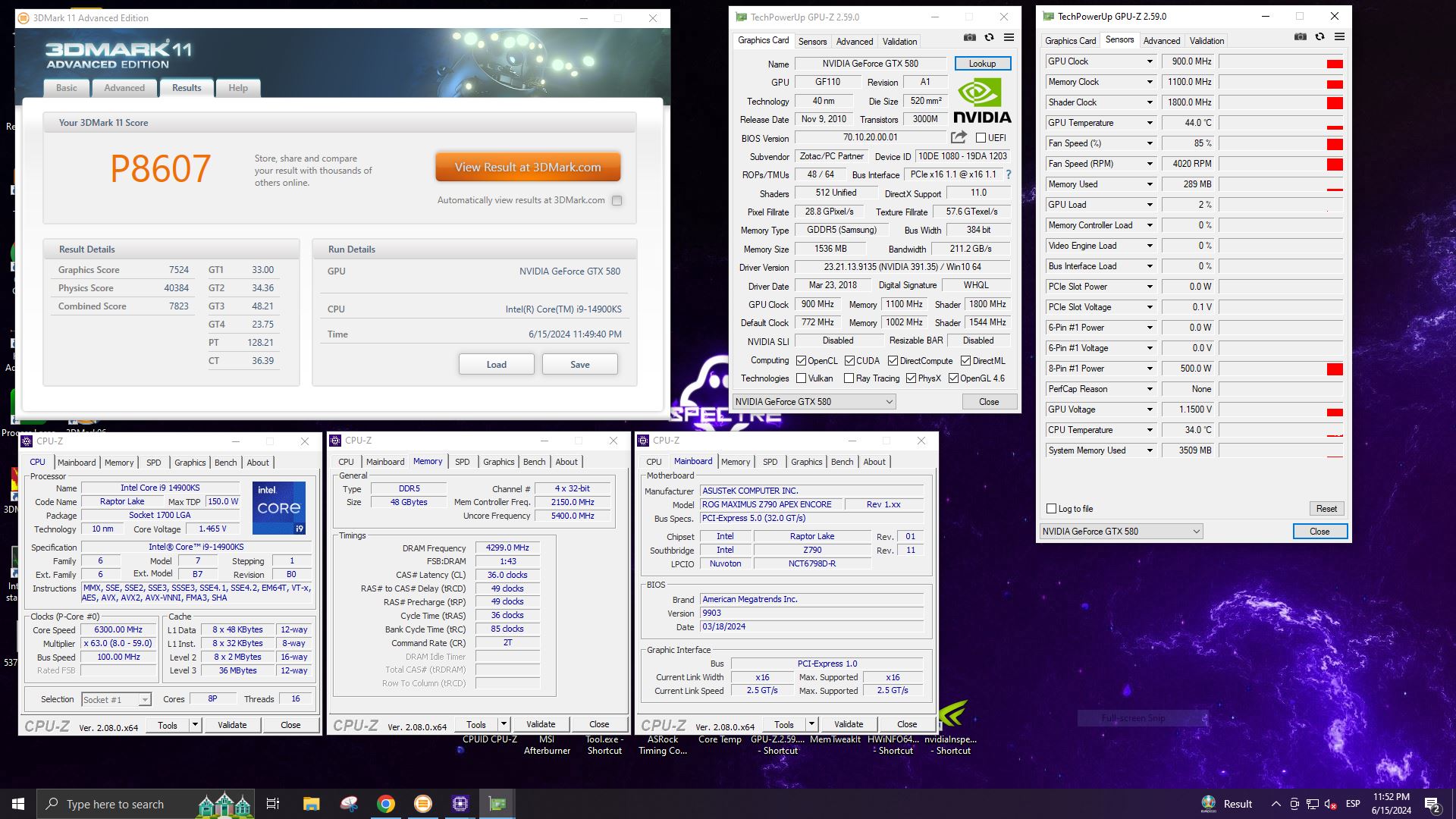The height and width of the screenshot is (819, 1456).
Task: Enable automatically view results at 3DMark.com
Action: click(617, 201)
